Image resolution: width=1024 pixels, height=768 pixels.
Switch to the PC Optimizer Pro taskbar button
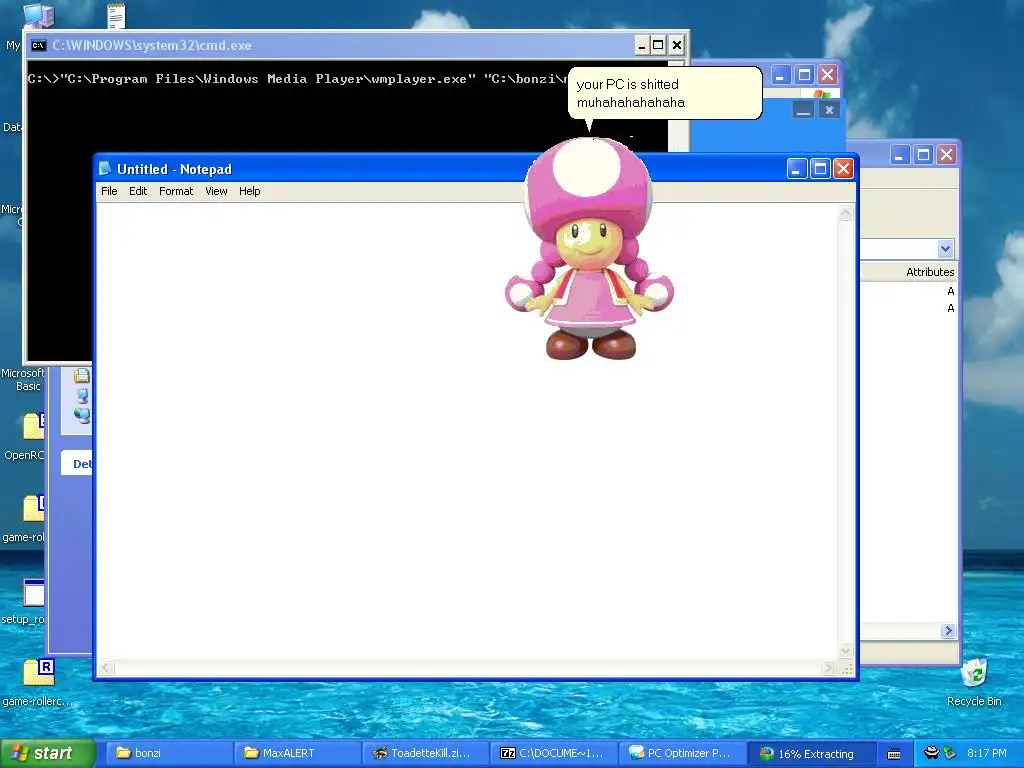pos(680,753)
